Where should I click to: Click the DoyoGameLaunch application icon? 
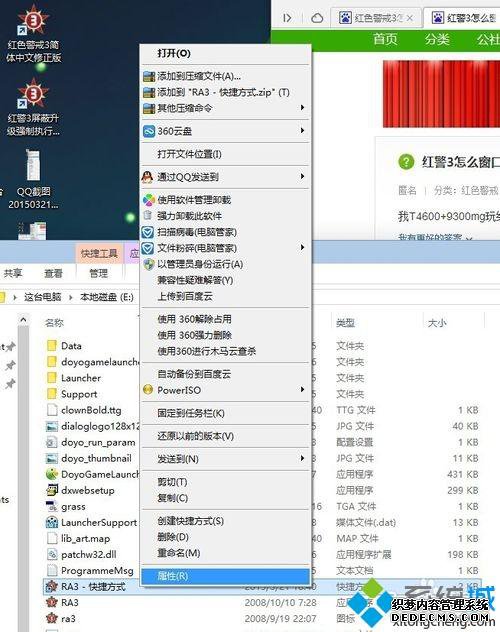click(x=52, y=474)
